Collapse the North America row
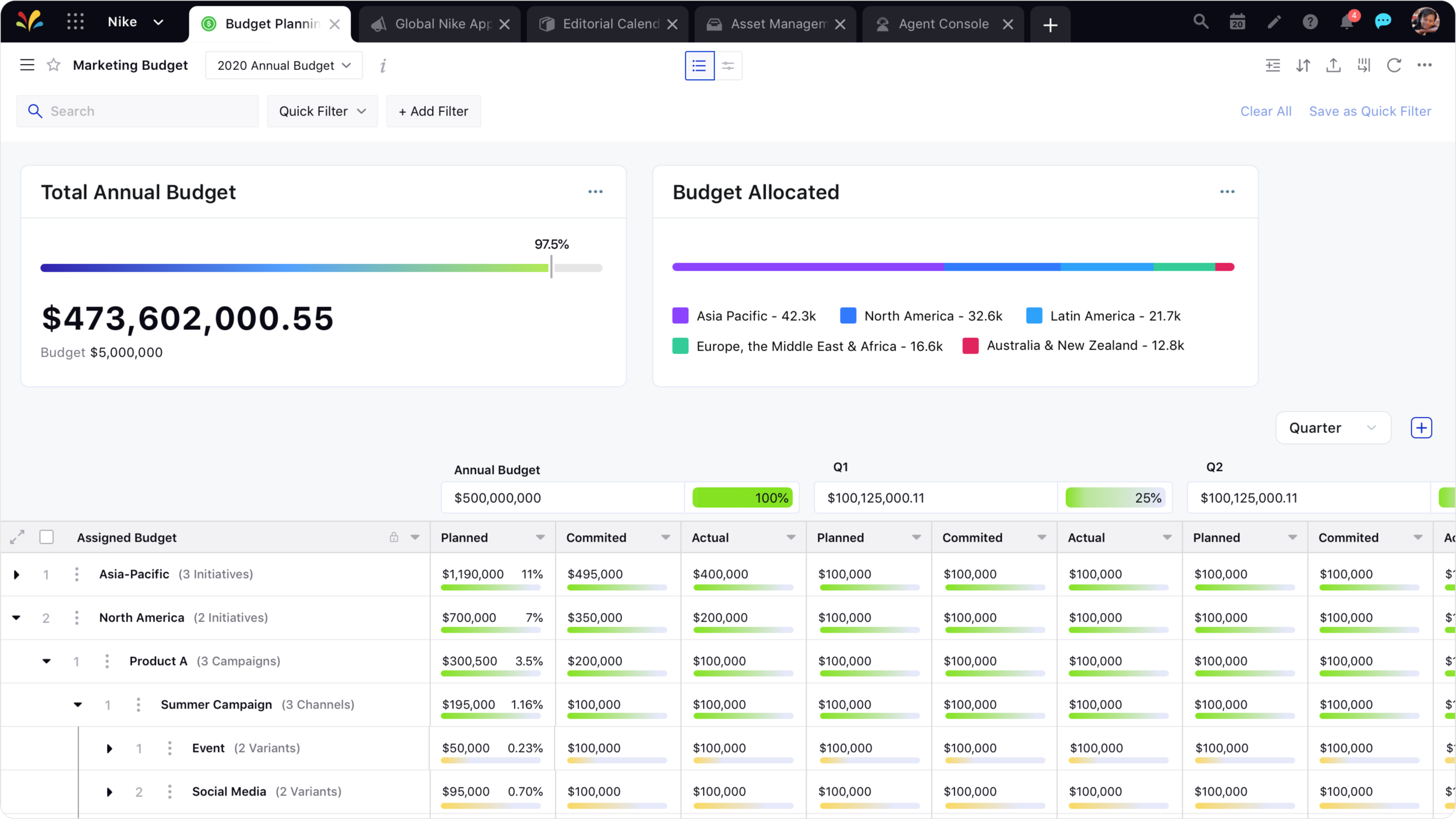 click(x=16, y=618)
